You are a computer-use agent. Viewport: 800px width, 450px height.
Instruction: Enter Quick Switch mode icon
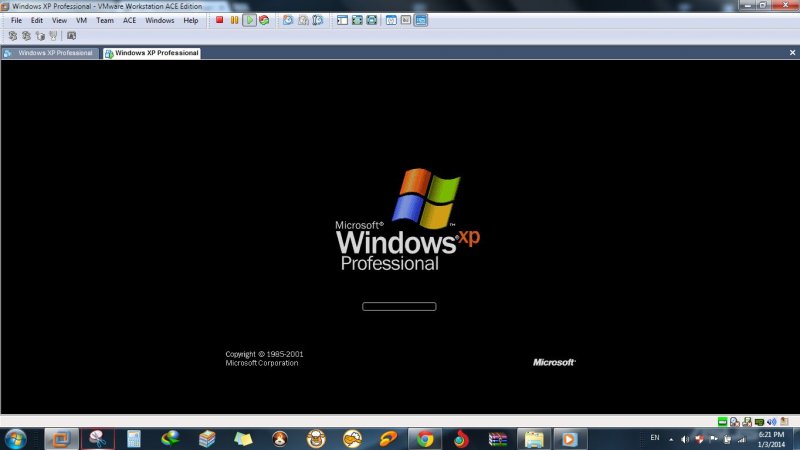(372, 20)
